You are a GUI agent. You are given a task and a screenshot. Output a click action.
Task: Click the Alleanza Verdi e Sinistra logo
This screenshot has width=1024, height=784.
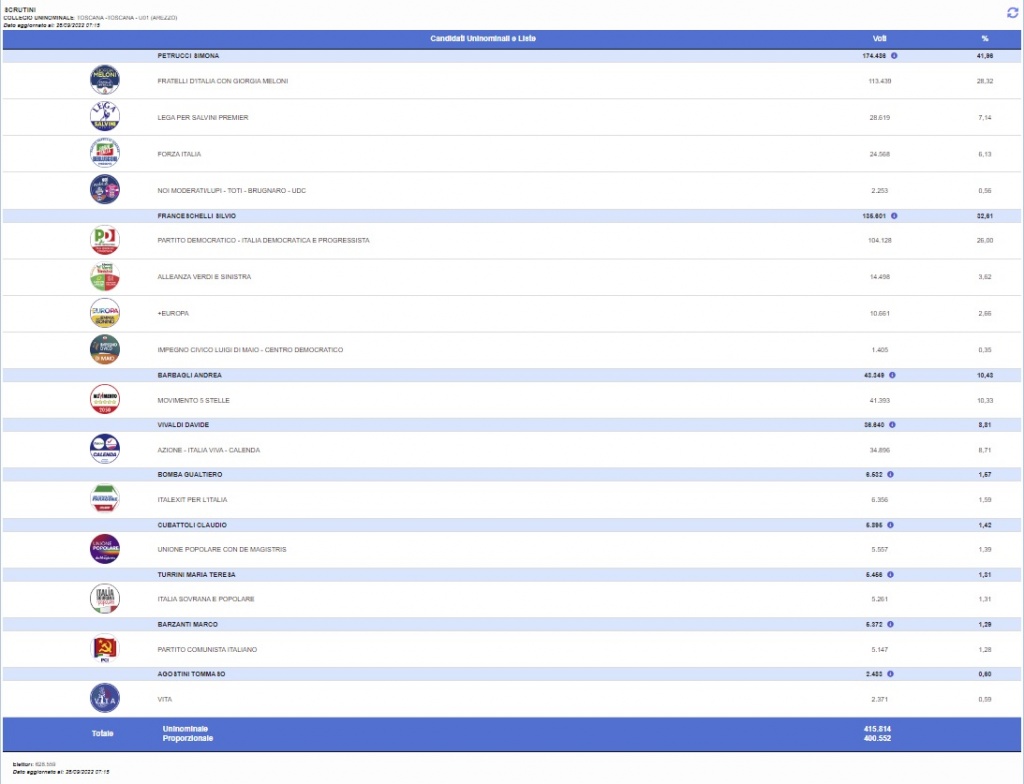(x=105, y=277)
